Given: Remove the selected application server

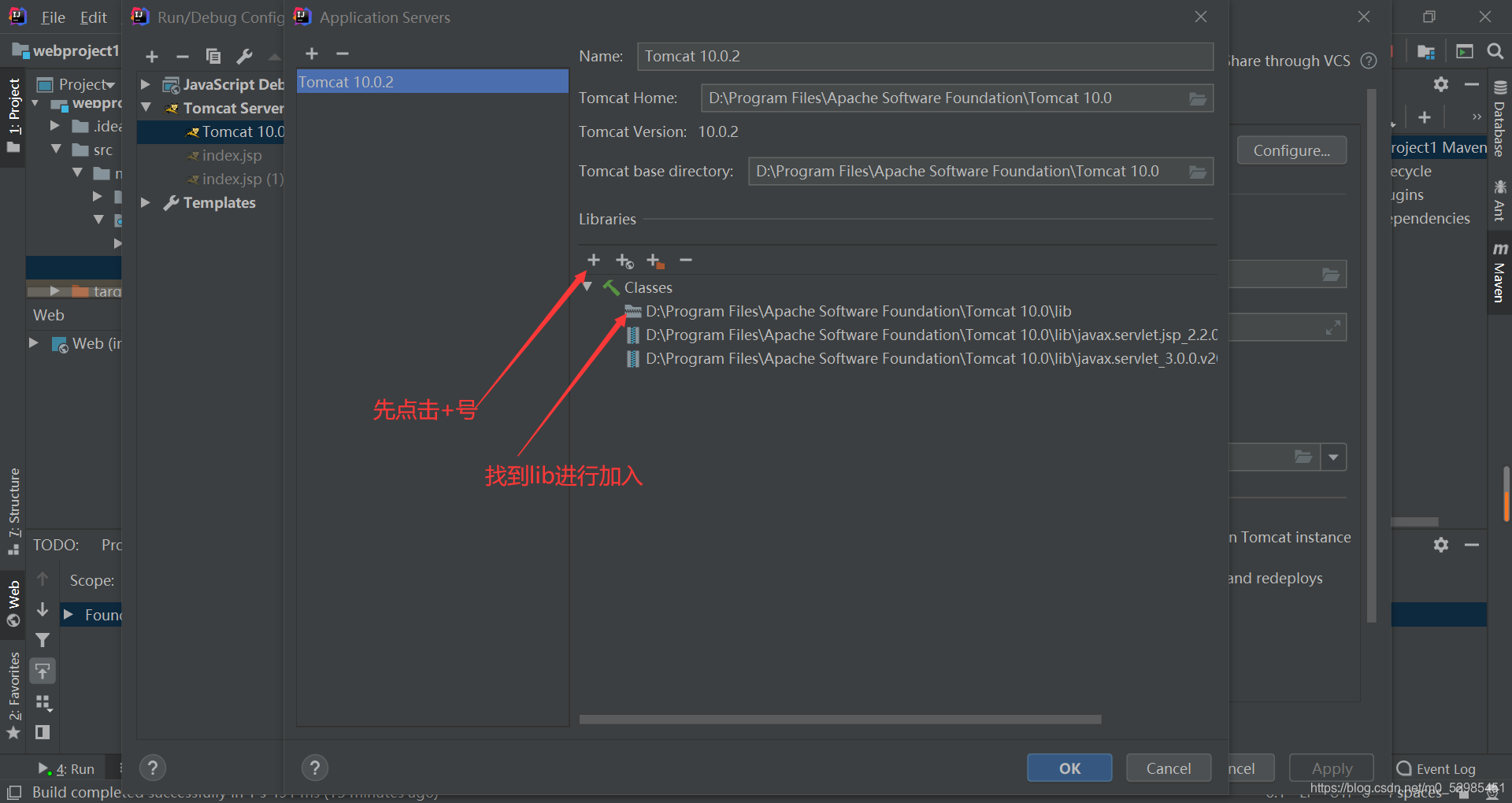Looking at the screenshot, I should tap(342, 54).
